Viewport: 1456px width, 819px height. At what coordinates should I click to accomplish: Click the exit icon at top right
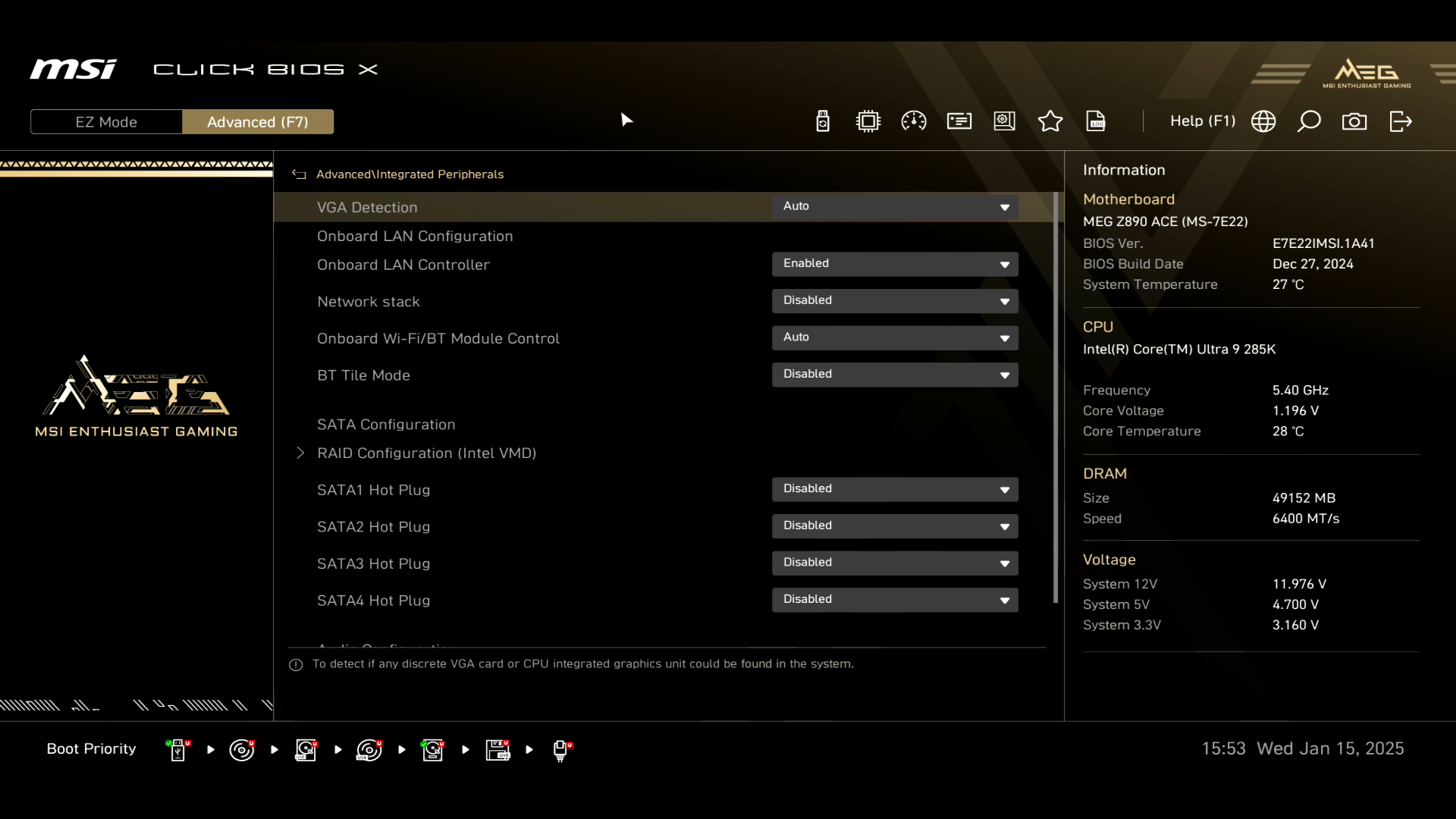pyautogui.click(x=1401, y=121)
